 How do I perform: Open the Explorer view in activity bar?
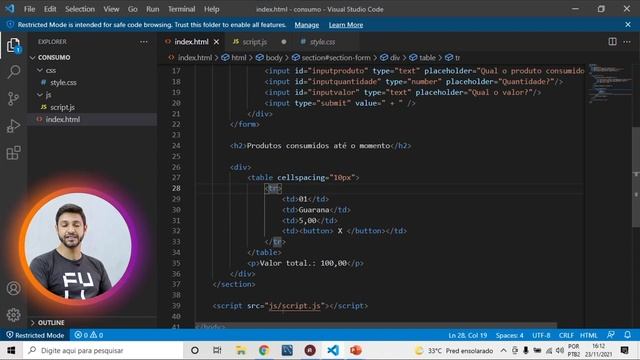[13, 45]
